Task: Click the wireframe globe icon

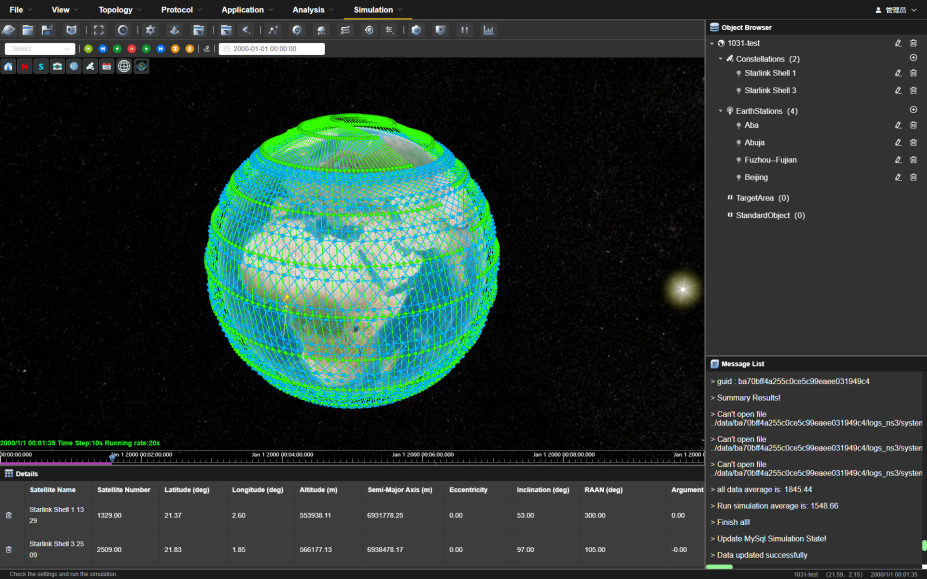Action: (124, 66)
